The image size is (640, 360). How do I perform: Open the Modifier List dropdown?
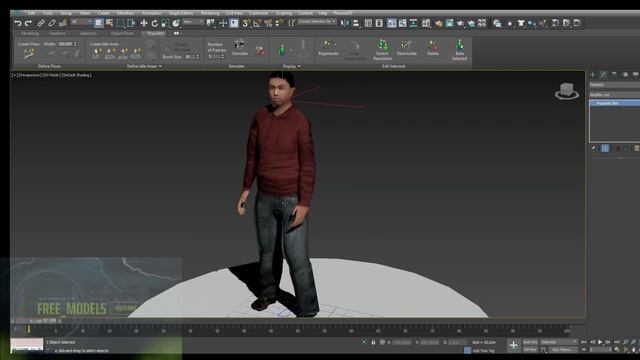(615, 94)
